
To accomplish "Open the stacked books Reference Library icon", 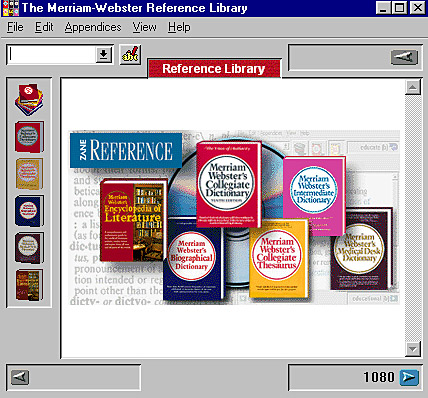I will 29,100.
